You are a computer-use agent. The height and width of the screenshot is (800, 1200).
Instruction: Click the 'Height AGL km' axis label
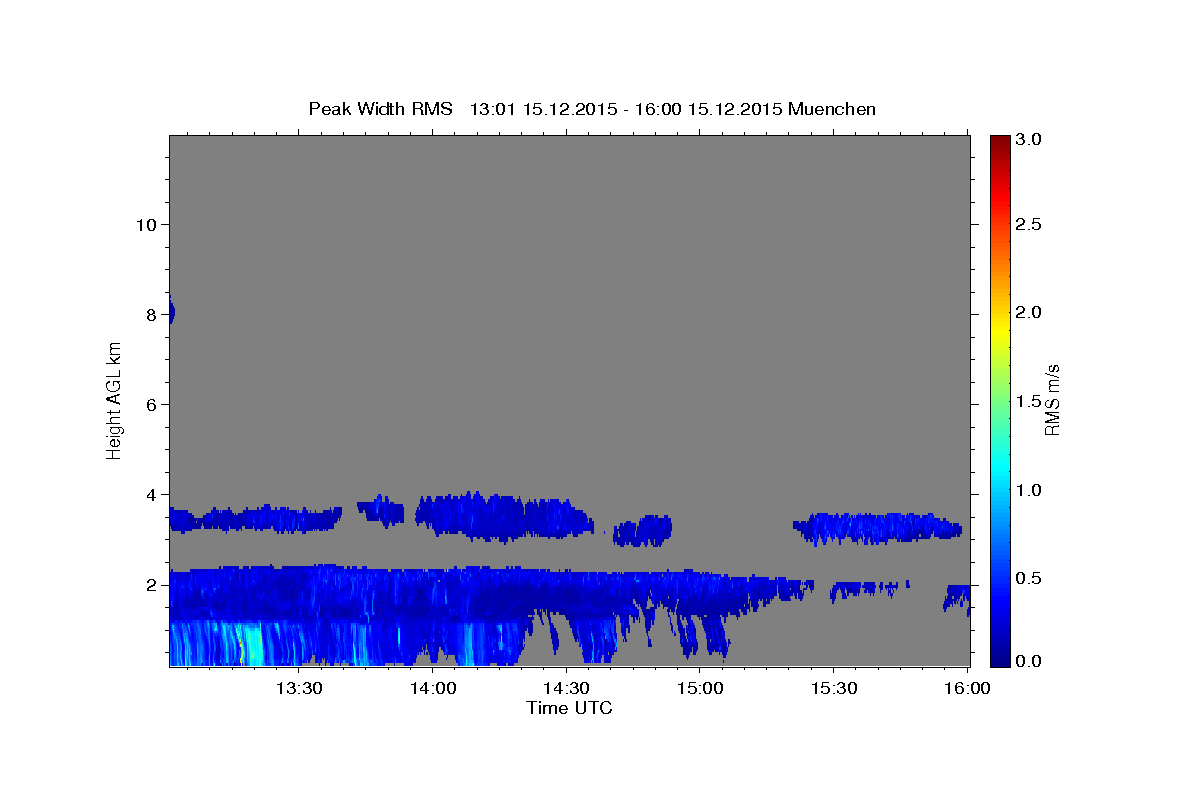click(x=114, y=401)
